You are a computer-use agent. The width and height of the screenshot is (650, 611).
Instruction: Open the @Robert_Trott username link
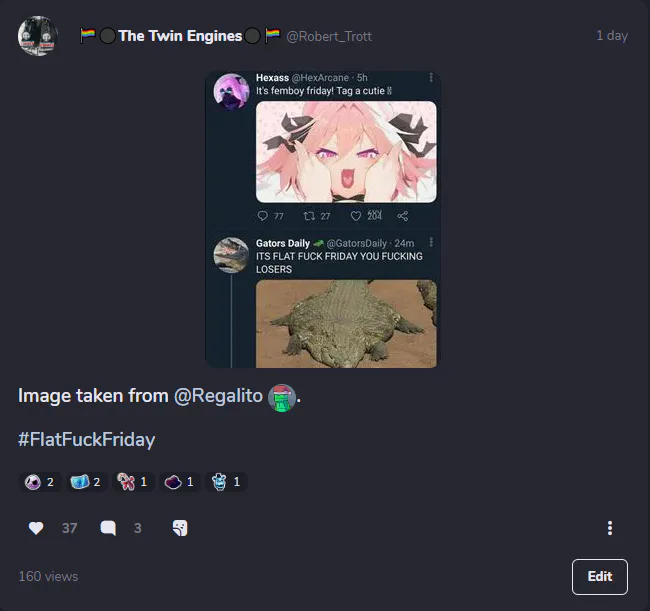pos(329,36)
